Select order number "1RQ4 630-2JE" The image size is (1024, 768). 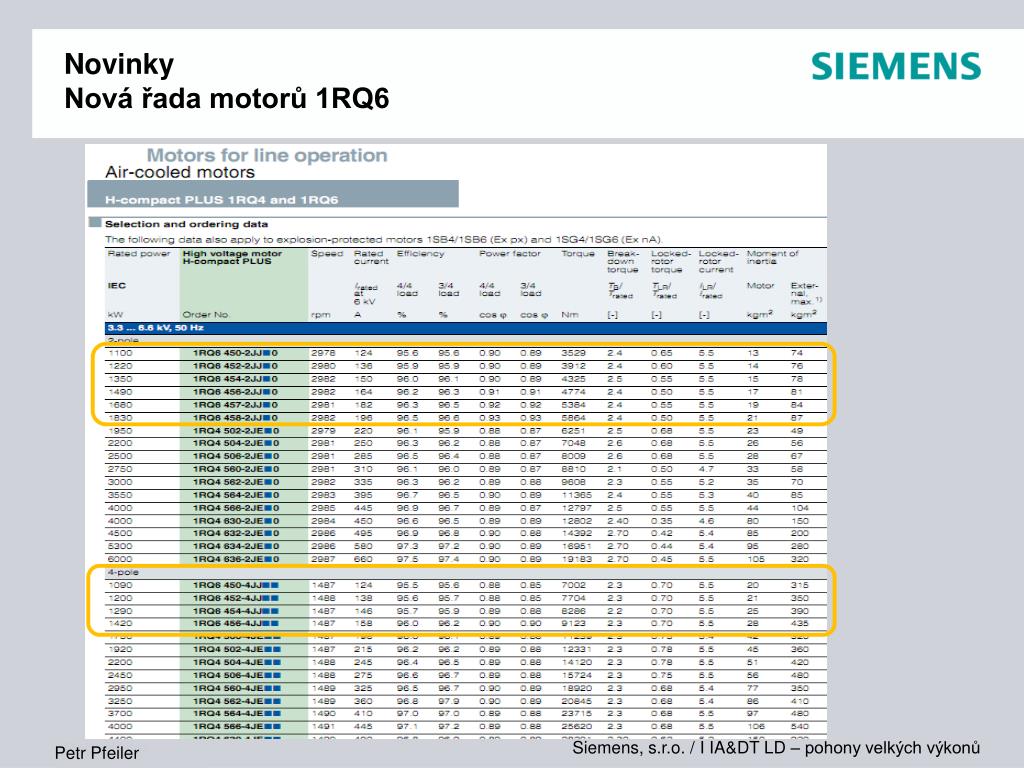click(x=236, y=521)
